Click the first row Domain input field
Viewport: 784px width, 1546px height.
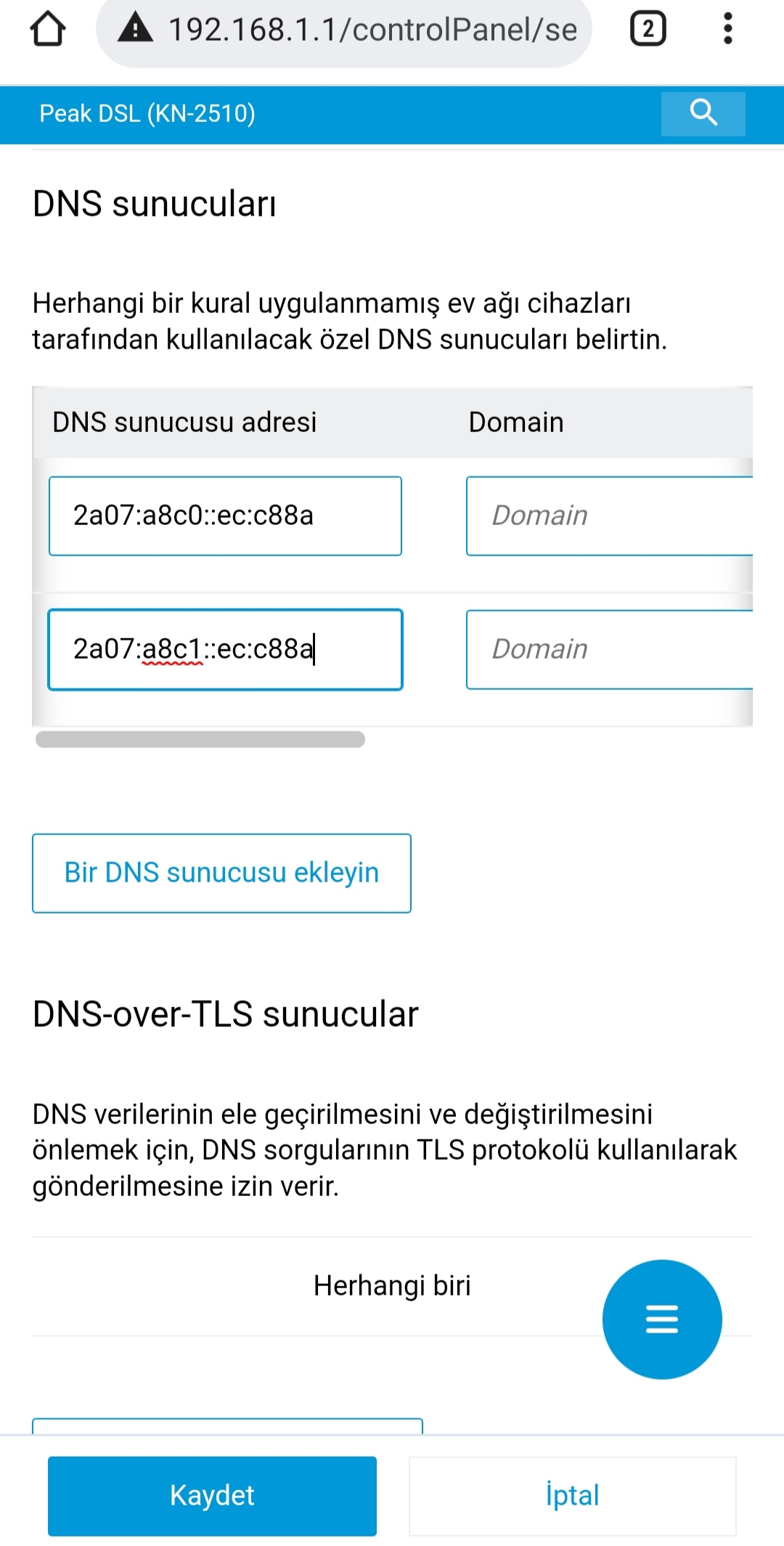pos(609,516)
